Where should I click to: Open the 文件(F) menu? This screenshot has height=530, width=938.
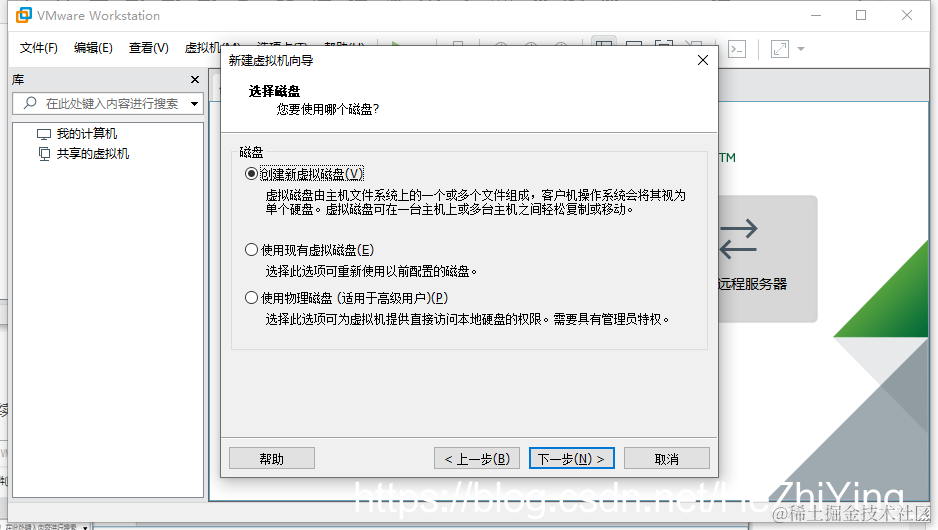(x=38, y=48)
